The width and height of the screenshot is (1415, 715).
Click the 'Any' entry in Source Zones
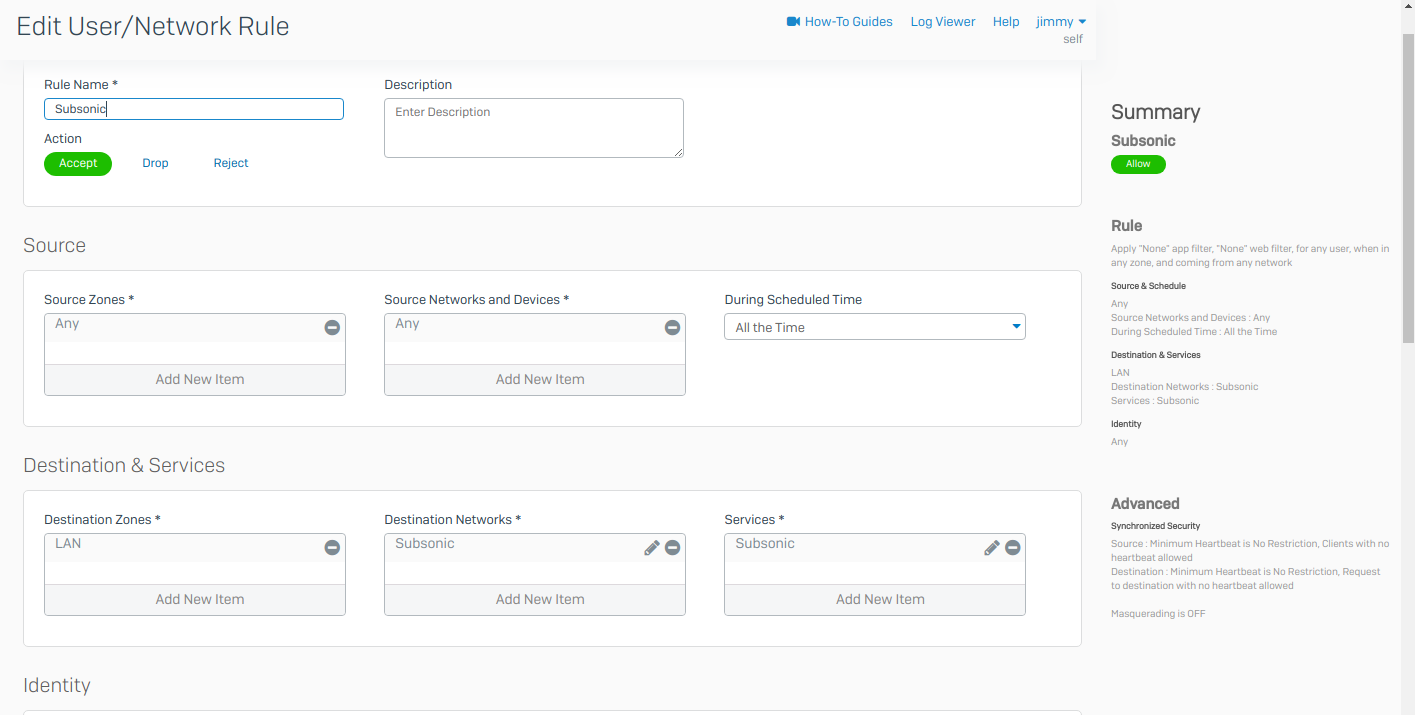click(67, 324)
